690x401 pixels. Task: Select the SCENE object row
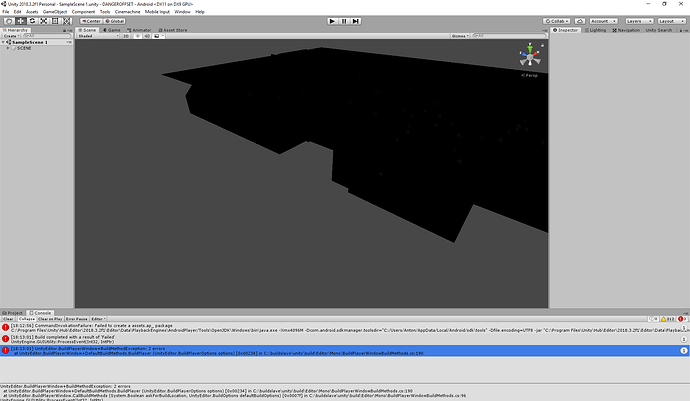point(37,48)
